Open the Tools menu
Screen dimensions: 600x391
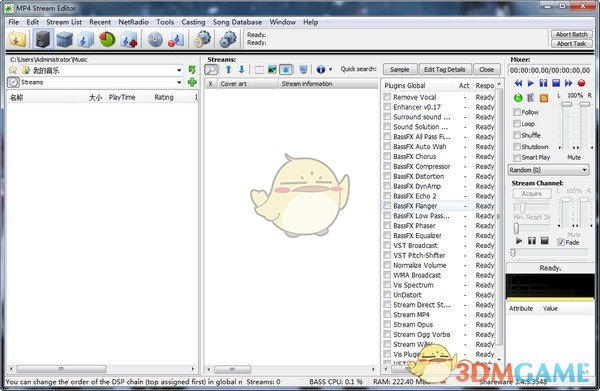(x=165, y=22)
